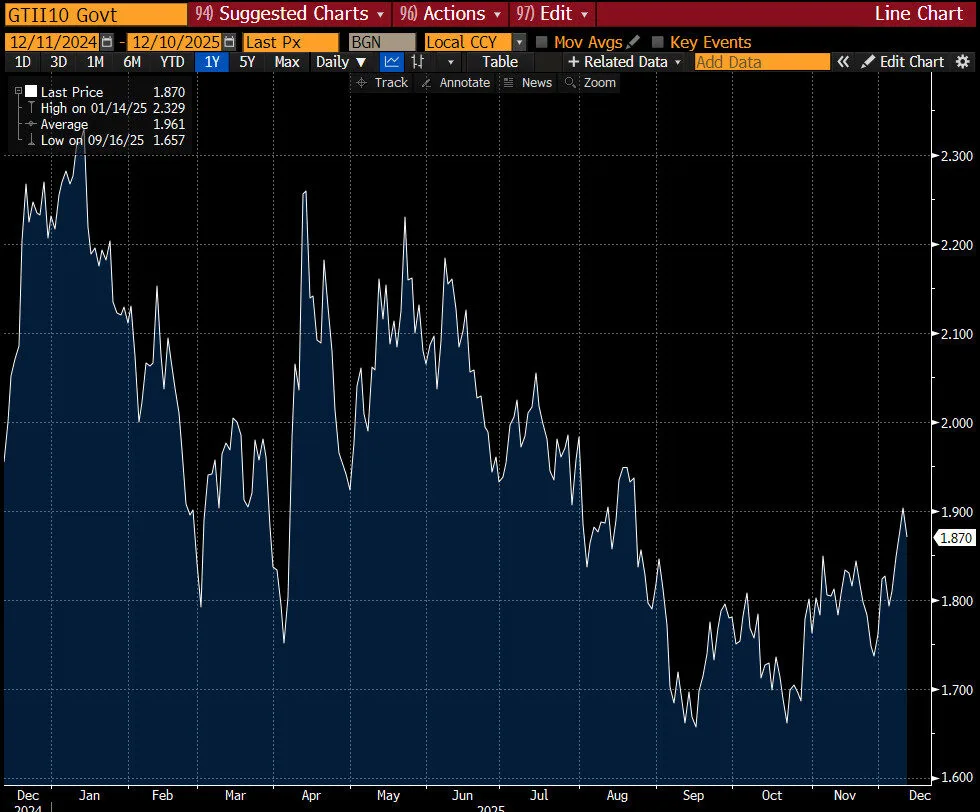Open the Related Data dropdown
The width and height of the screenshot is (980, 812).
pyautogui.click(x=625, y=62)
